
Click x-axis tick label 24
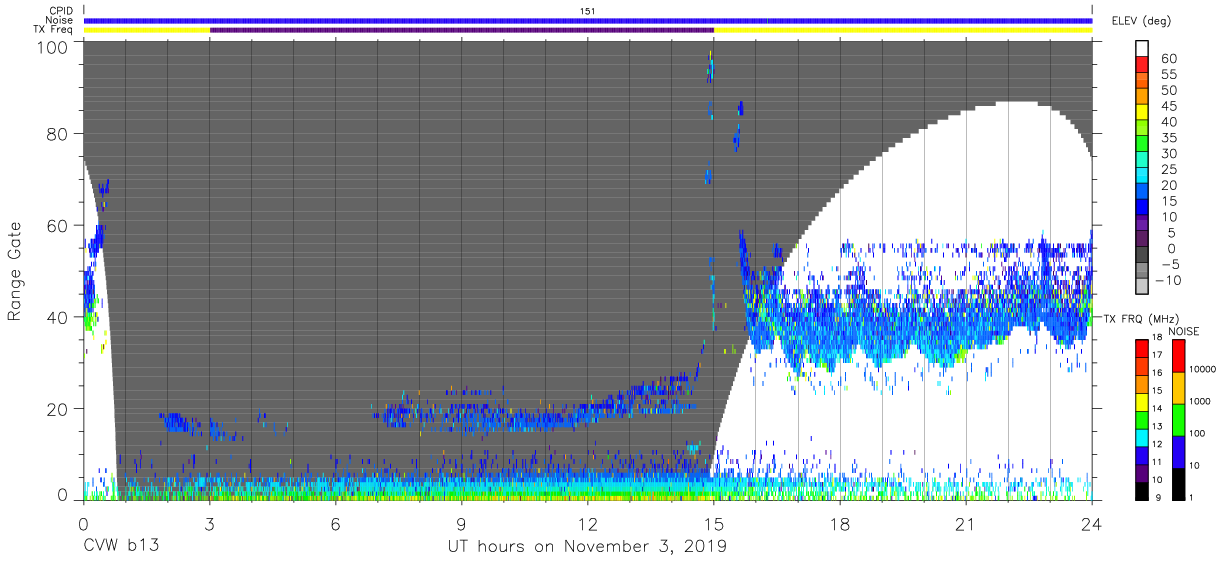(1091, 523)
